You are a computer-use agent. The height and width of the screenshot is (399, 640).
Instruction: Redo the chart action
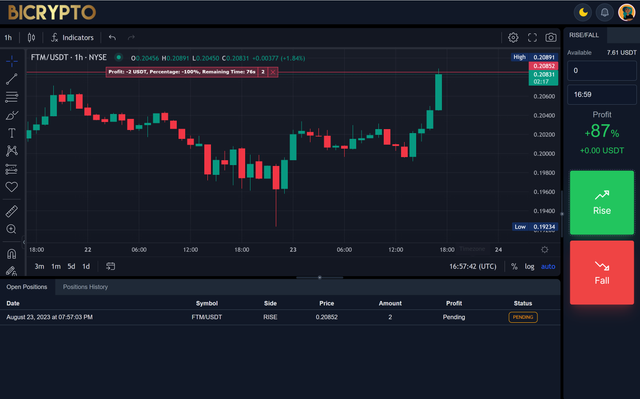click(x=131, y=38)
